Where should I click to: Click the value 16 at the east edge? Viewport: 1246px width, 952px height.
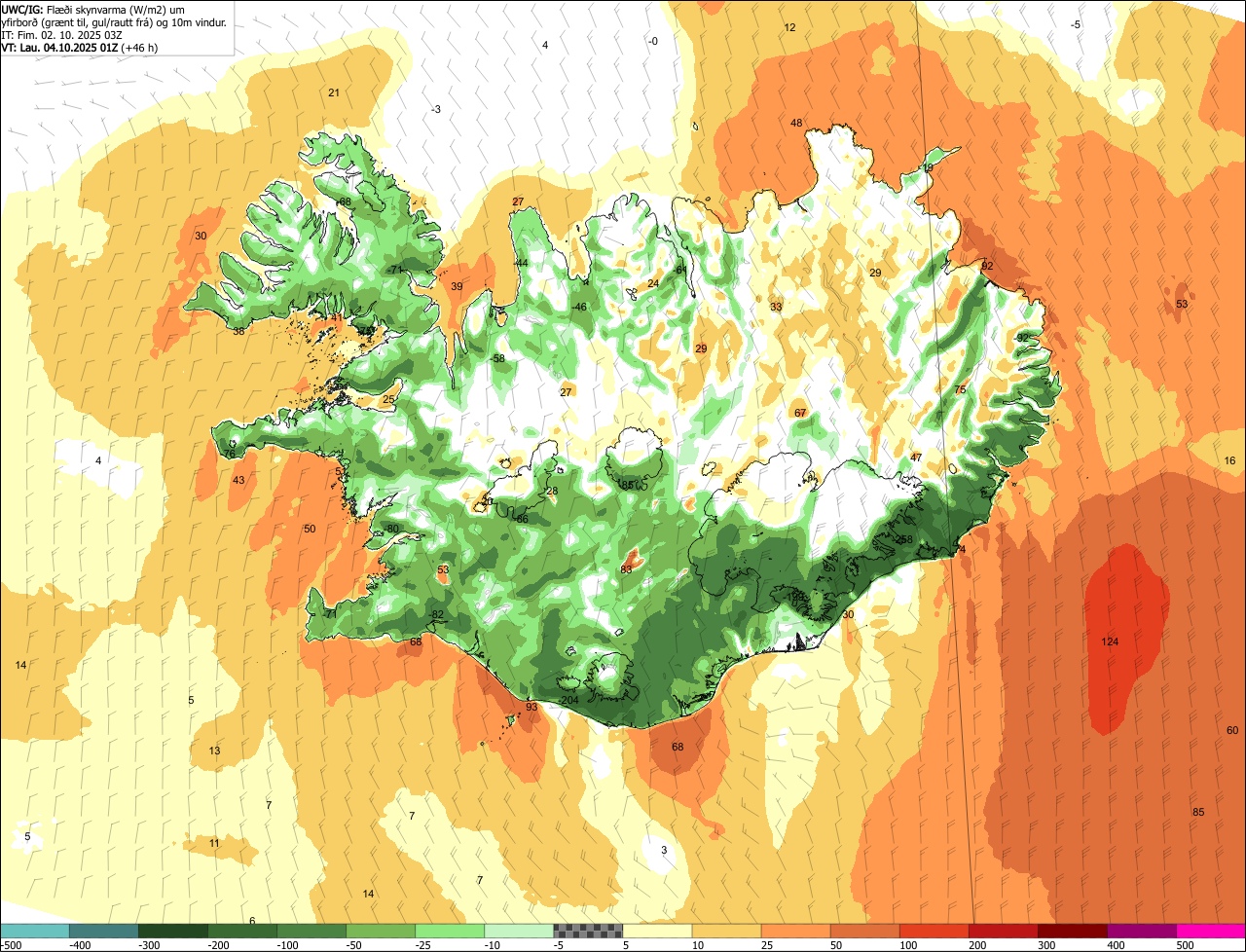[1230, 460]
